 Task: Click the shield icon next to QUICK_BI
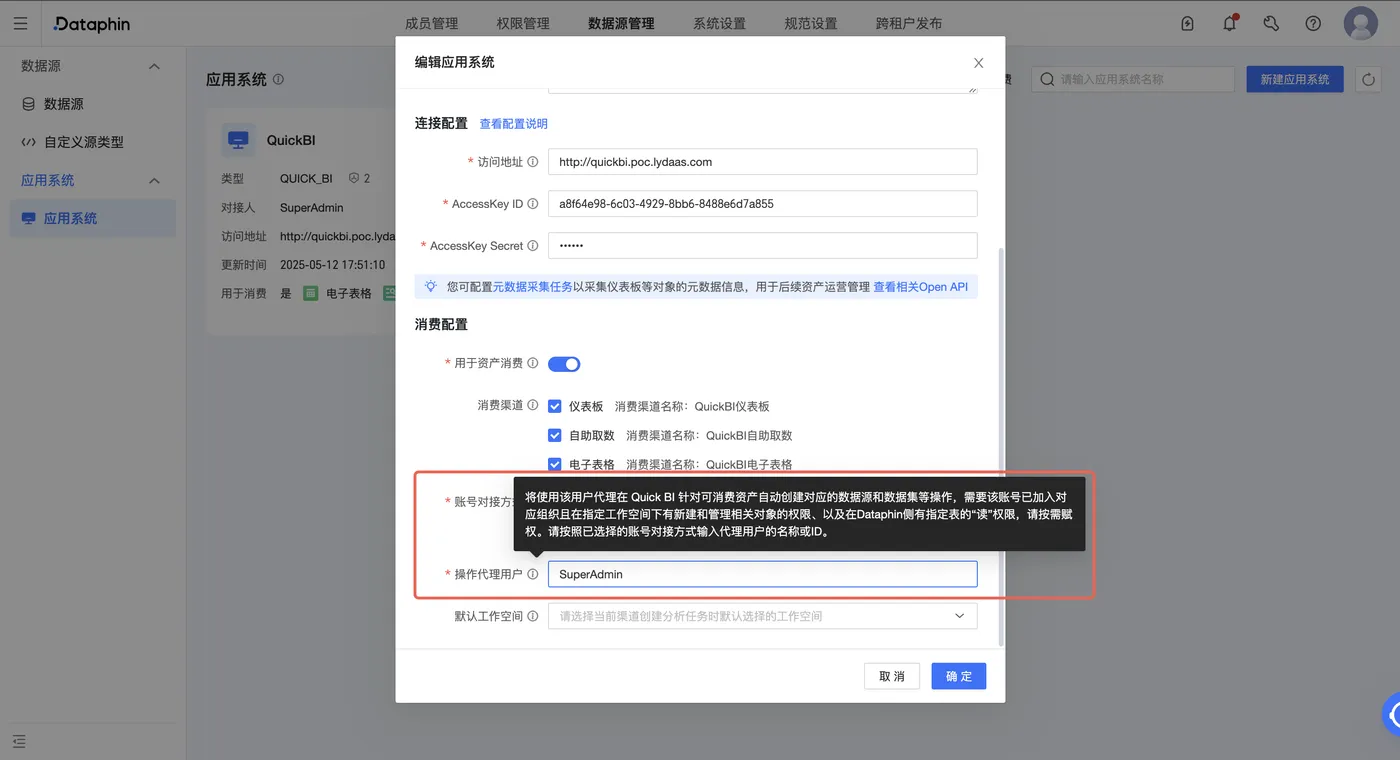pyautogui.click(x=354, y=178)
